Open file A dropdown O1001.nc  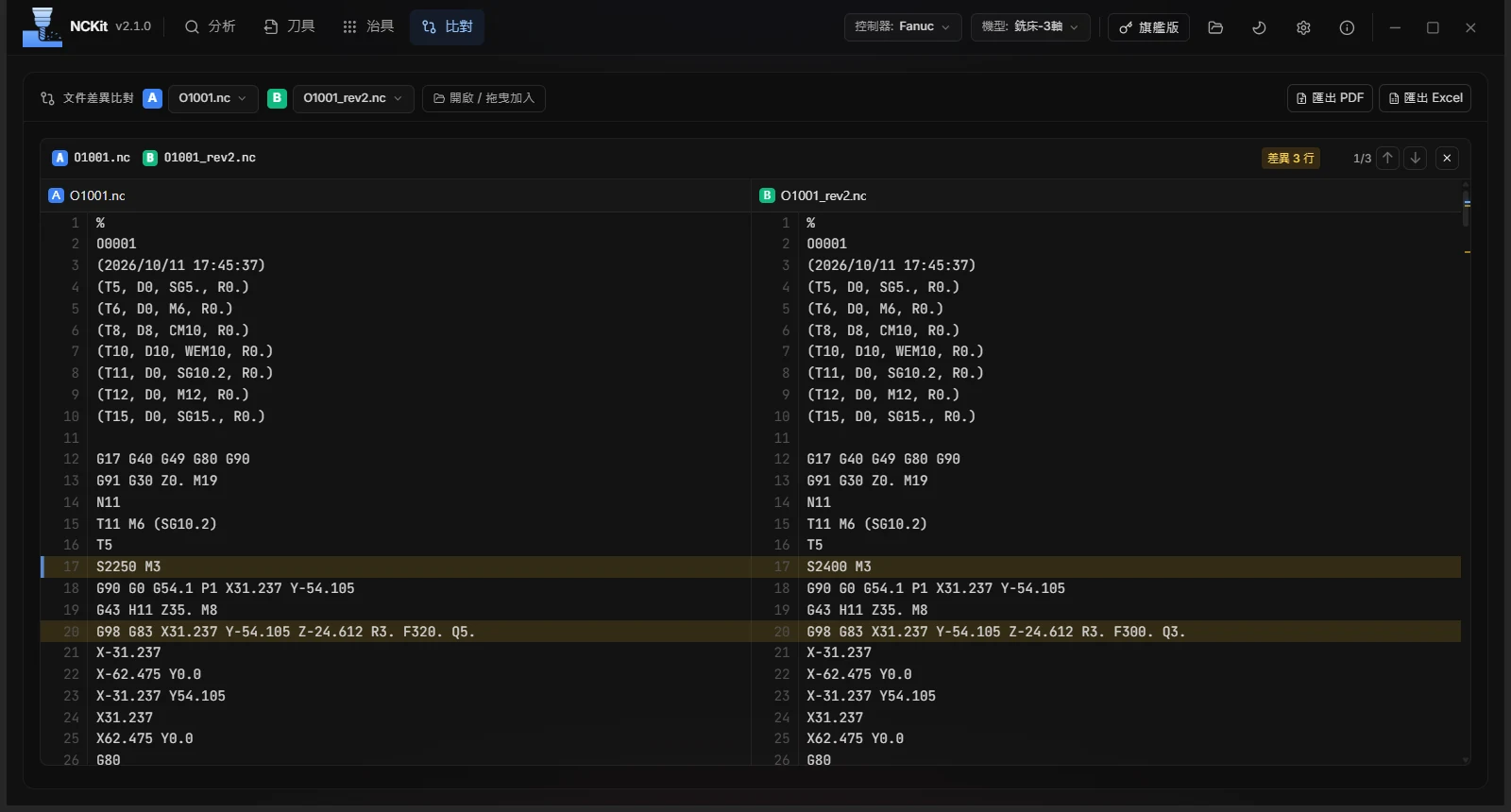pos(213,98)
